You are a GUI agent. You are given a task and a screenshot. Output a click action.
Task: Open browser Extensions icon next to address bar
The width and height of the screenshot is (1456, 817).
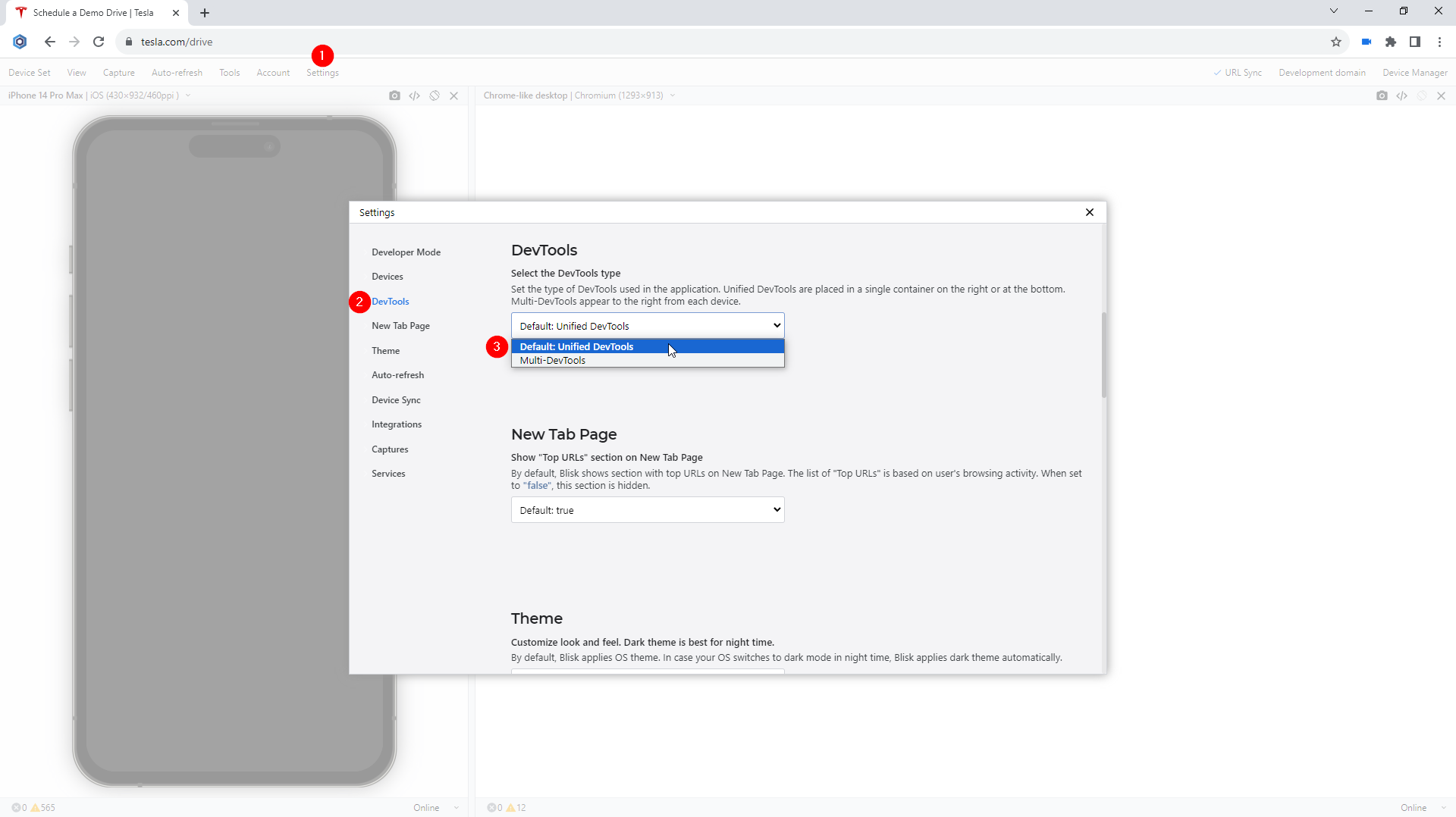1391,42
